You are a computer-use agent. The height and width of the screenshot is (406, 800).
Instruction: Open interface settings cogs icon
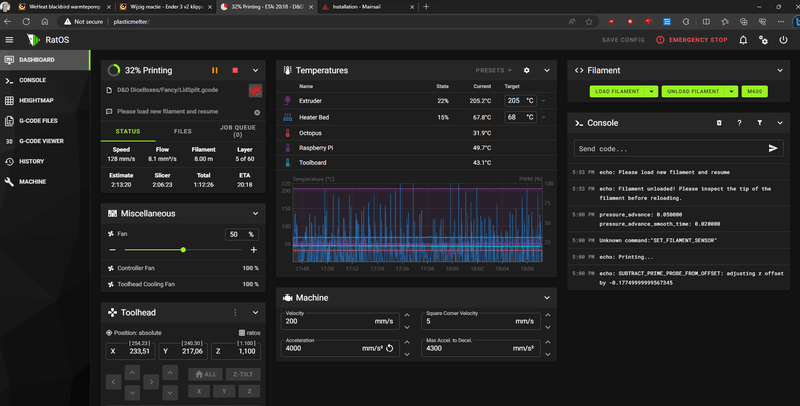pos(765,40)
